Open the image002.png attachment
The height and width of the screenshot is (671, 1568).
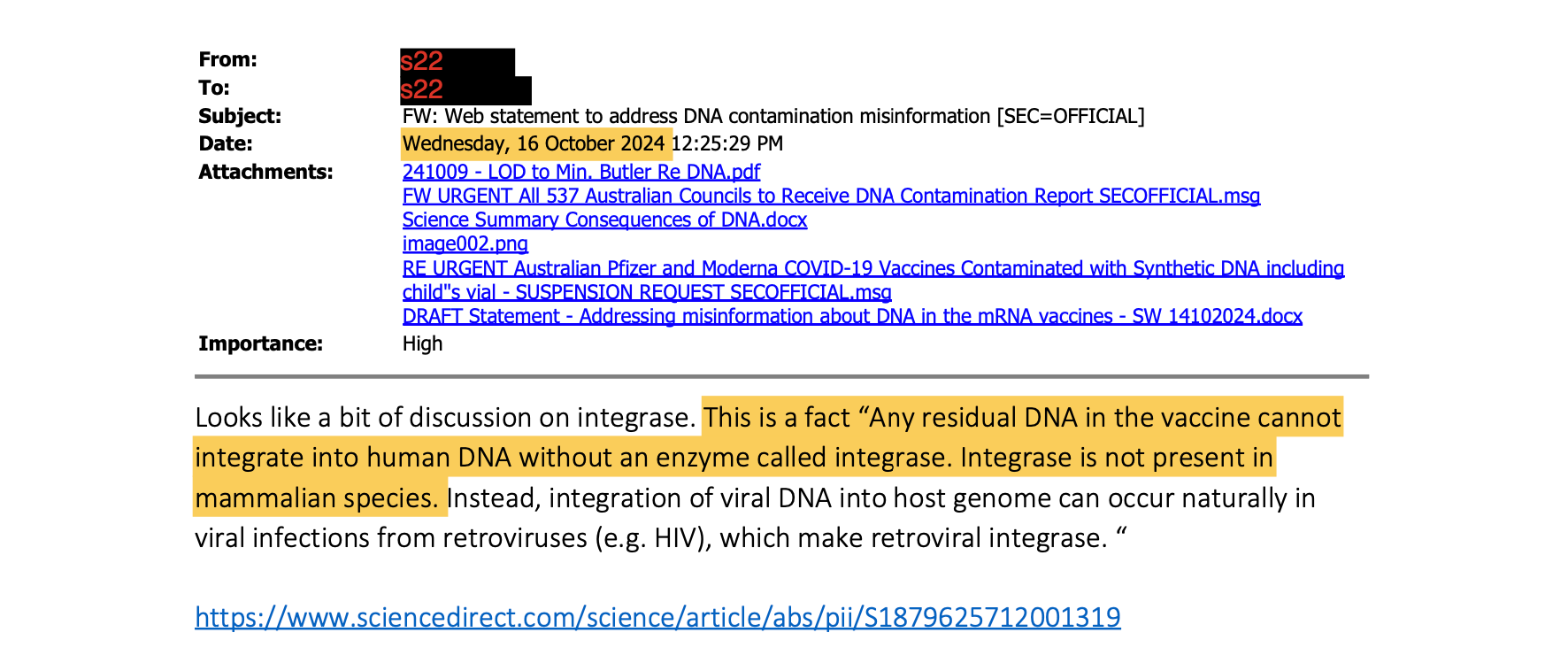465,243
